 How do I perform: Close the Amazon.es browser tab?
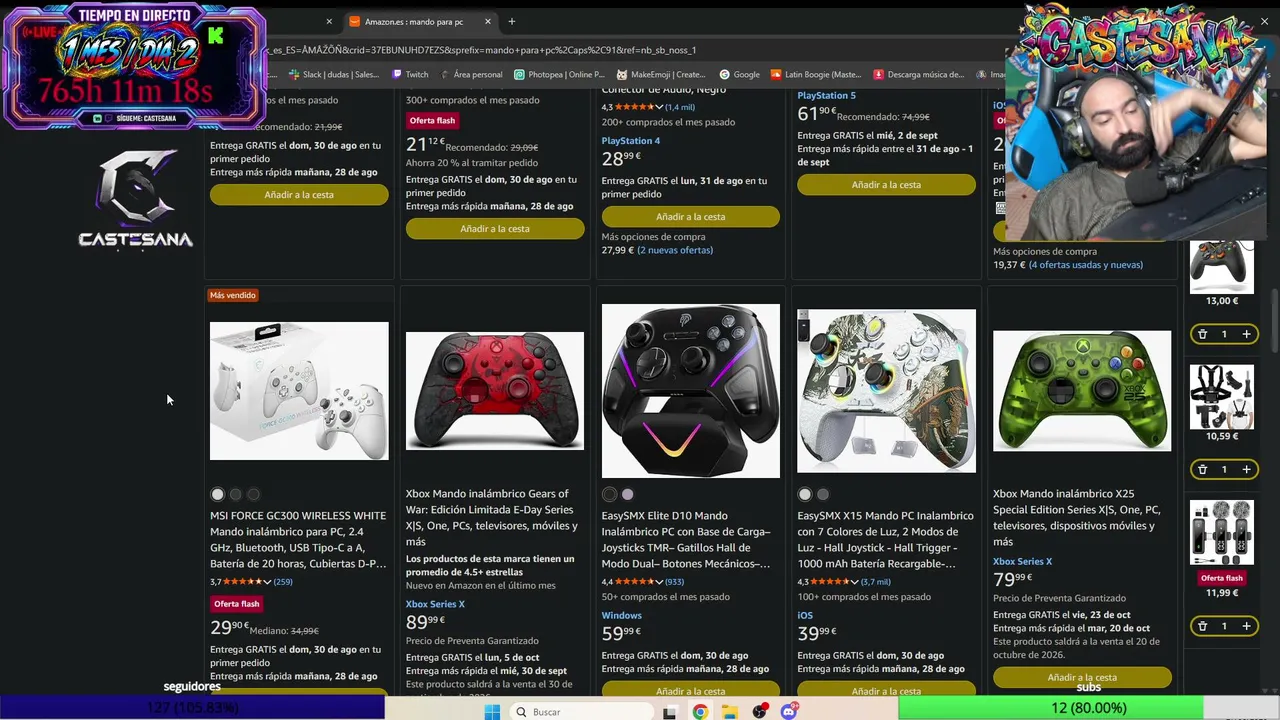(488, 21)
